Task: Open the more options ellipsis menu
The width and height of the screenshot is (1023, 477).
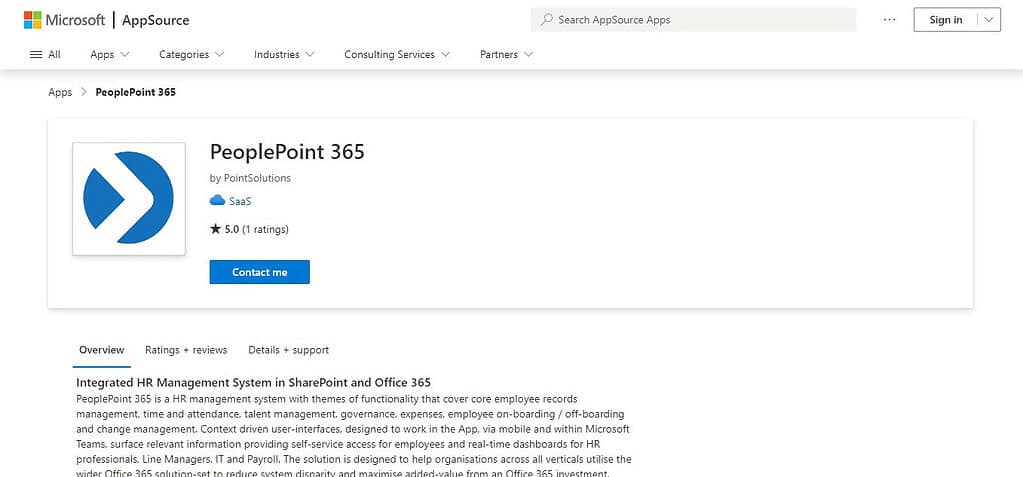Action: click(x=889, y=20)
